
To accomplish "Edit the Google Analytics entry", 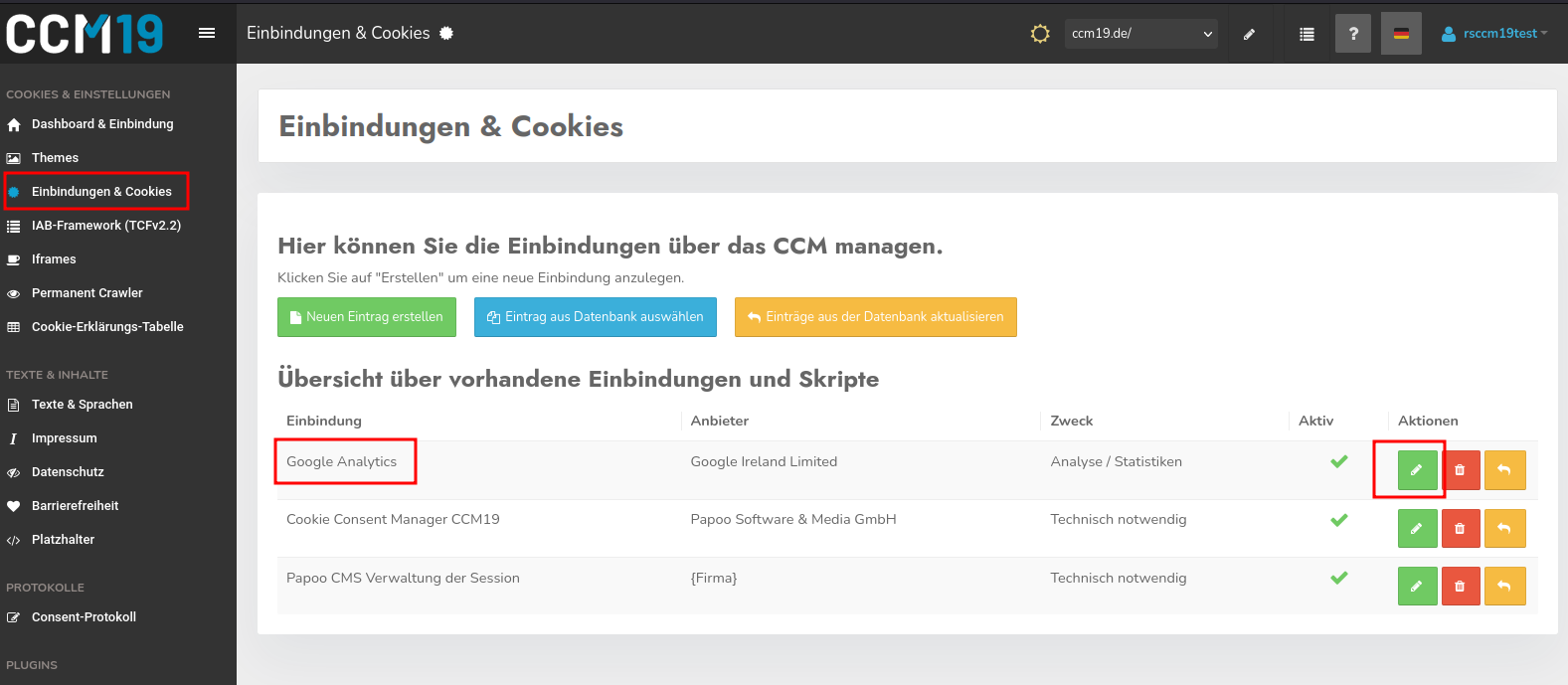I will pos(1417,470).
